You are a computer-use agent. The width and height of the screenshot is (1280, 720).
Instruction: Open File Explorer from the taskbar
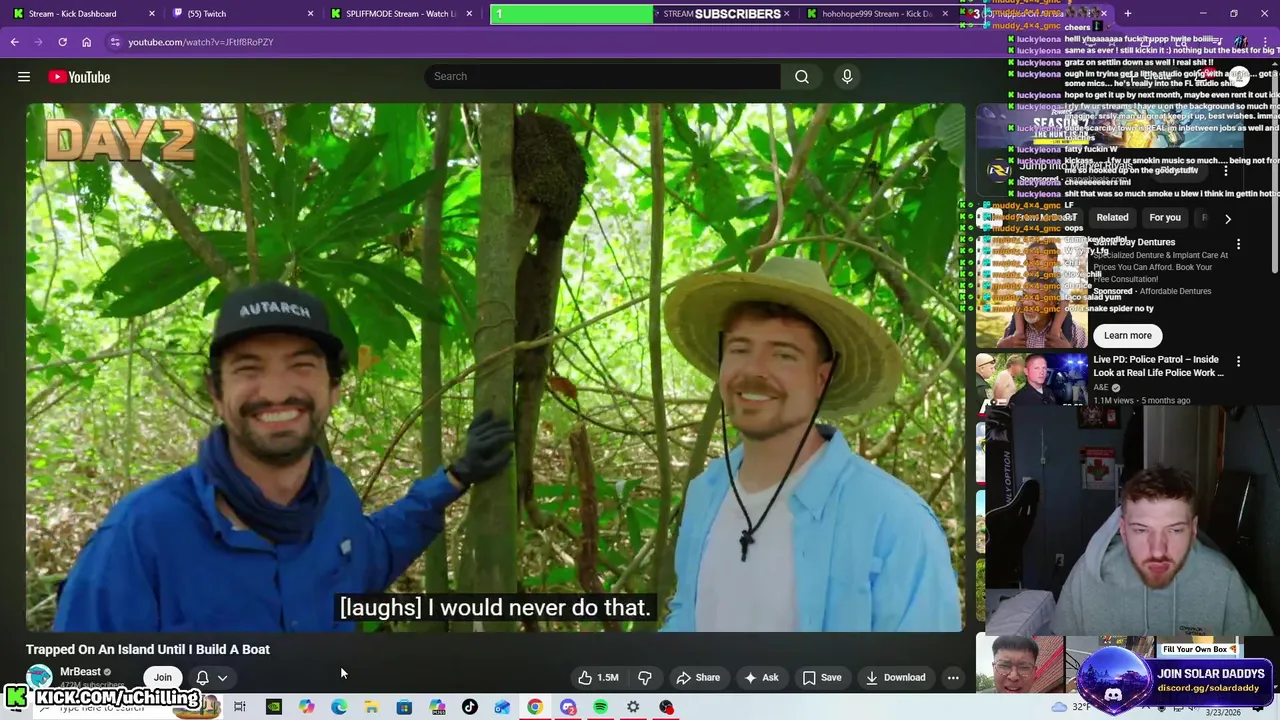pyautogui.click(x=371, y=707)
